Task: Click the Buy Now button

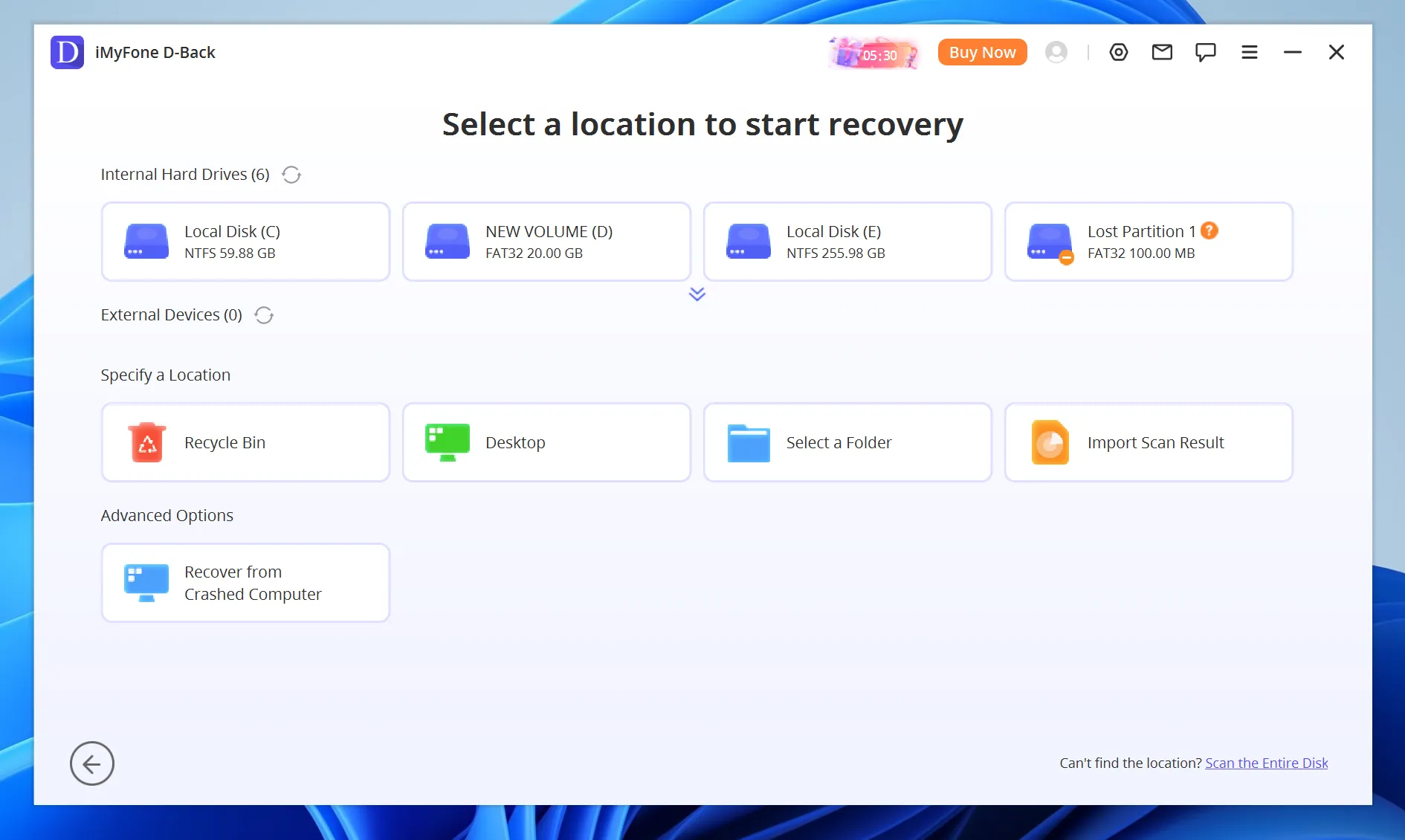Action: (x=982, y=52)
